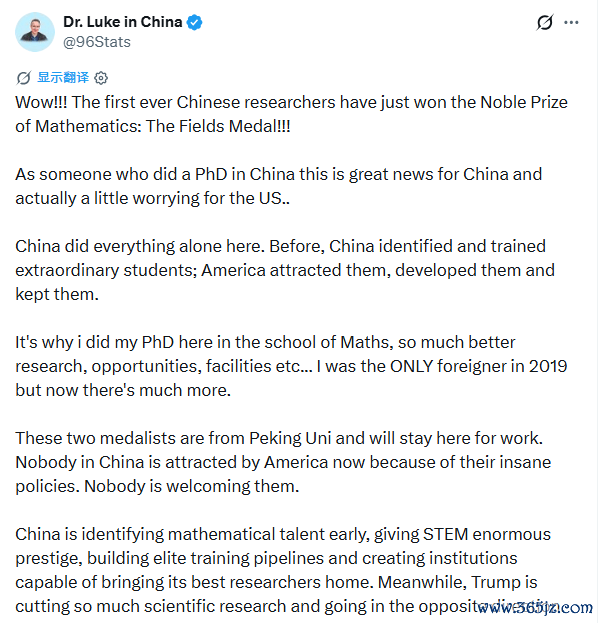Open translation settings gear icon
Screen dimensions: 600x623
click(x=101, y=78)
